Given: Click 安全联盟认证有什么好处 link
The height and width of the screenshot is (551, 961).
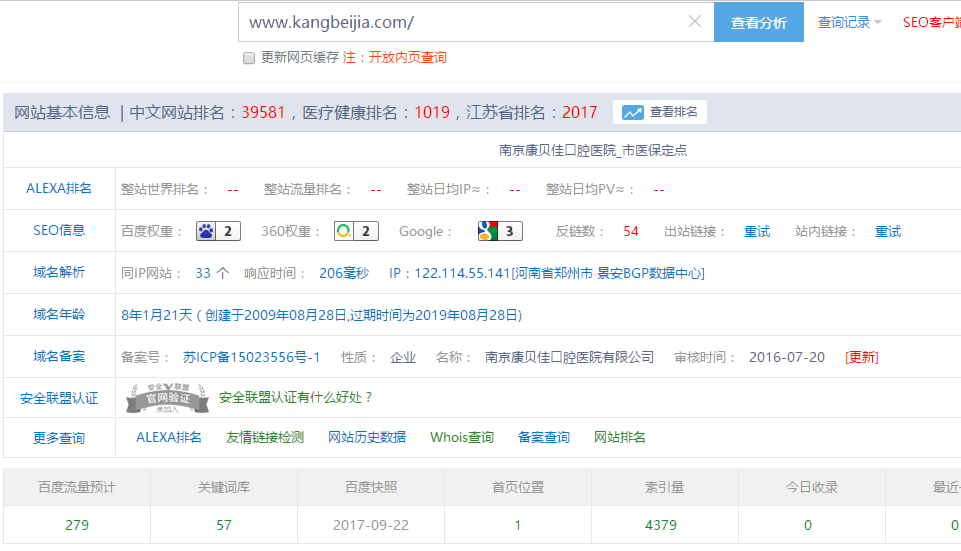Looking at the screenshot, I should click(x=296, y=398).
